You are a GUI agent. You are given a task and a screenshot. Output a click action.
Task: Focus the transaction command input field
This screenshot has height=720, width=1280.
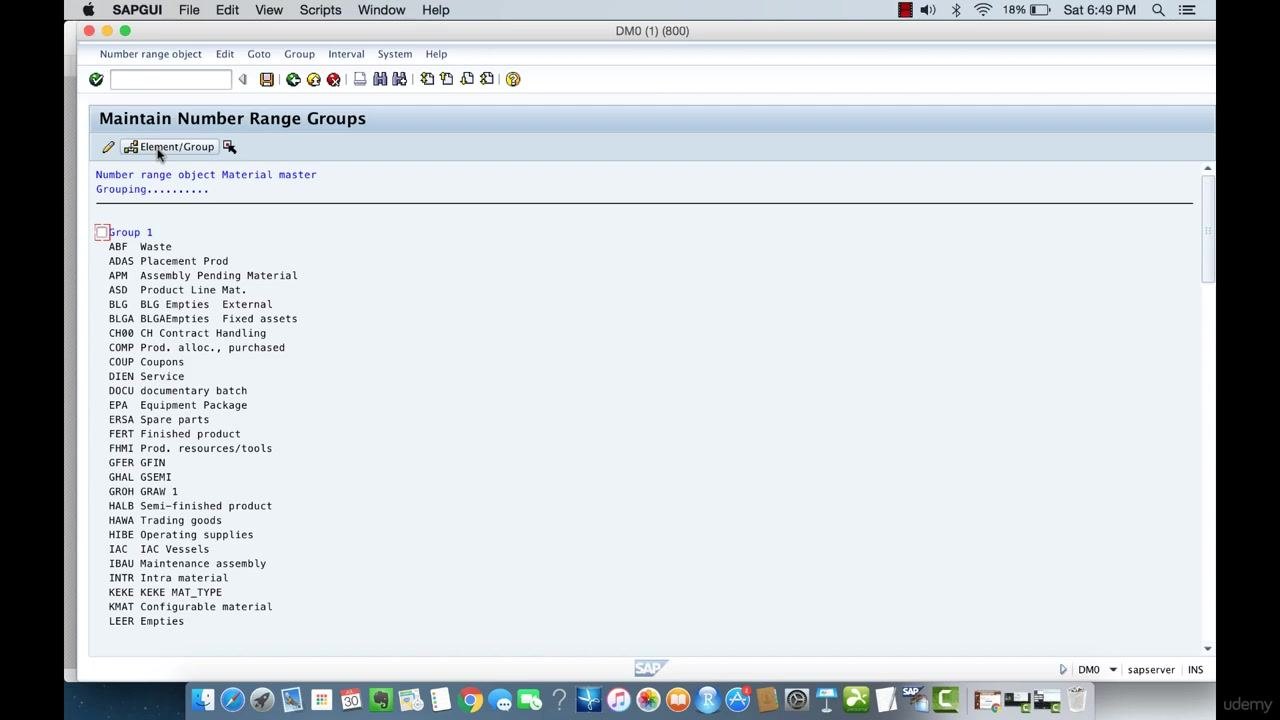click(170, 79)
